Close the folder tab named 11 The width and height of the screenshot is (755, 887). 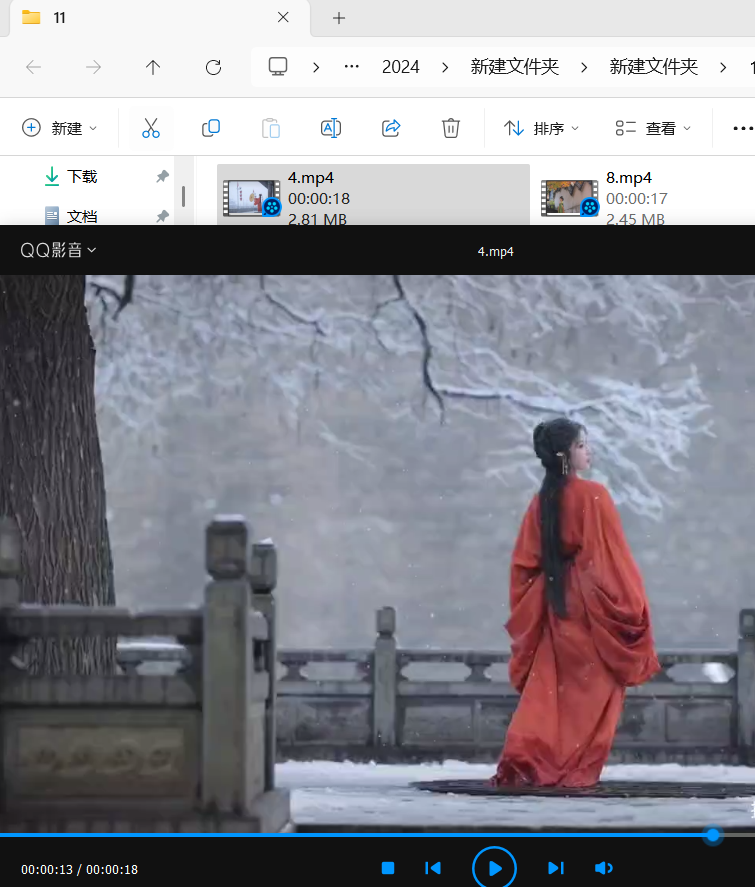(283, 18)
